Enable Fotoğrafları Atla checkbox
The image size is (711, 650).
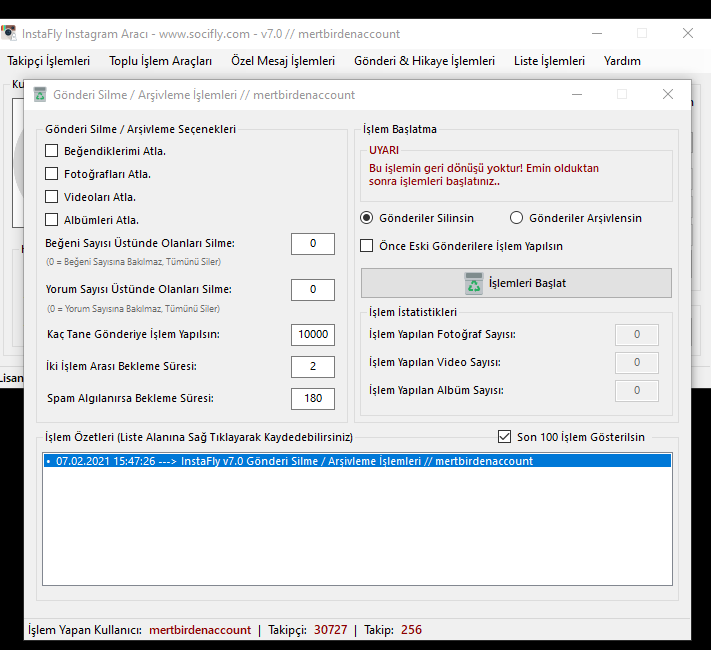[x=52, y=174]
